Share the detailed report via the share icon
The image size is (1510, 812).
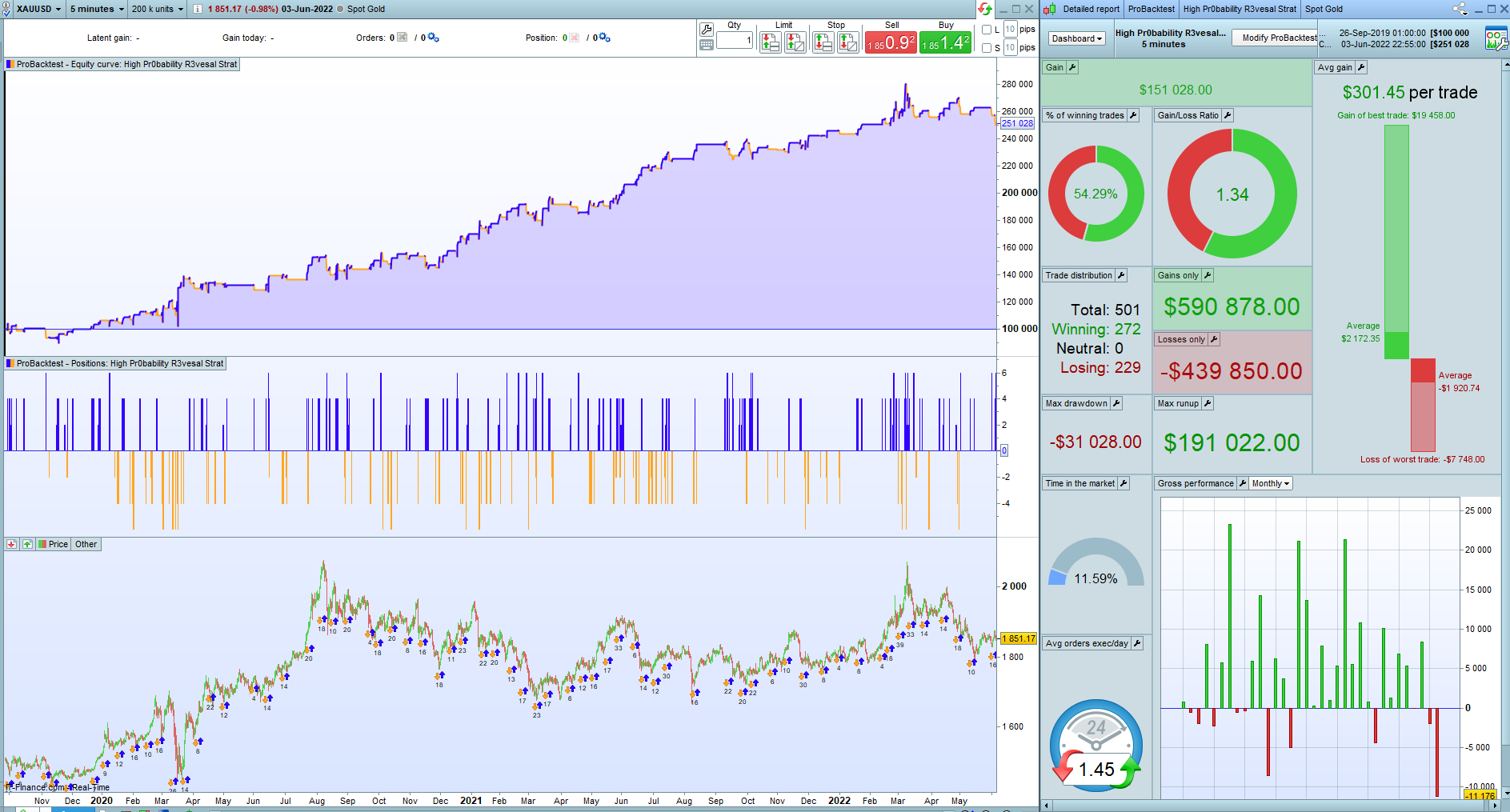1460,9
